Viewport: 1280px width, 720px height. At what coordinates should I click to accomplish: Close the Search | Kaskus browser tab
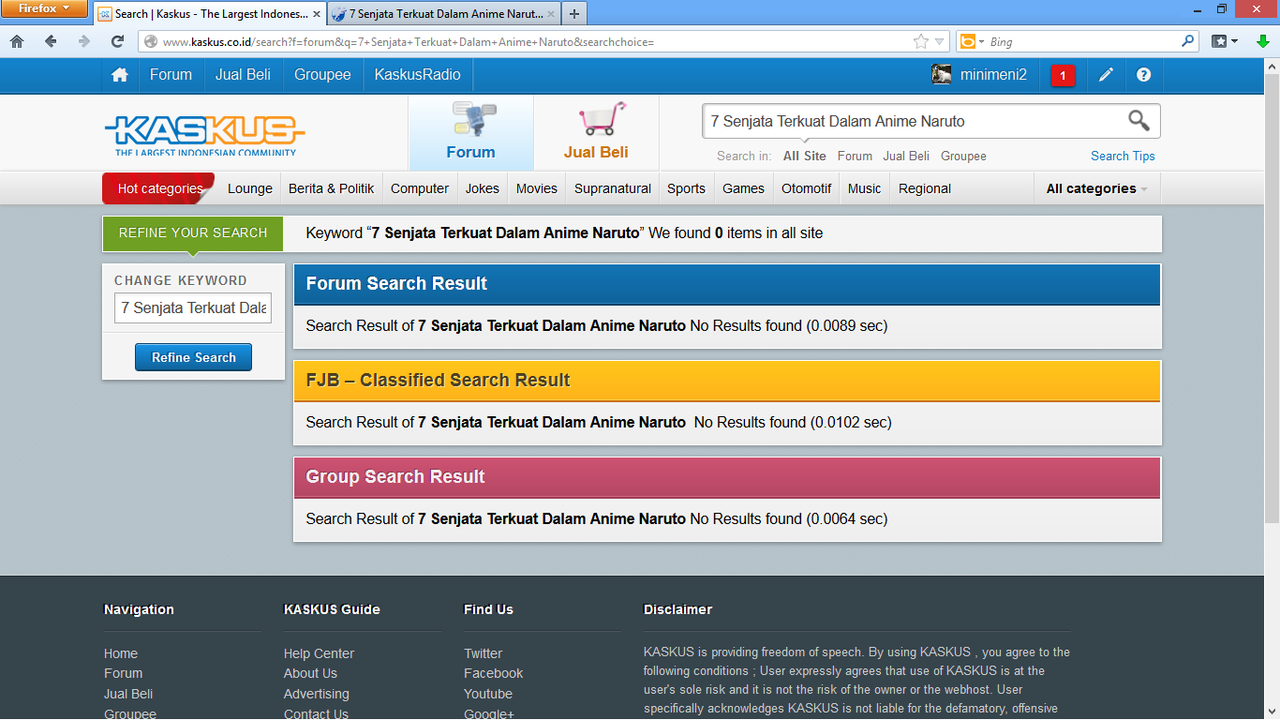click(x=316, y=14)
